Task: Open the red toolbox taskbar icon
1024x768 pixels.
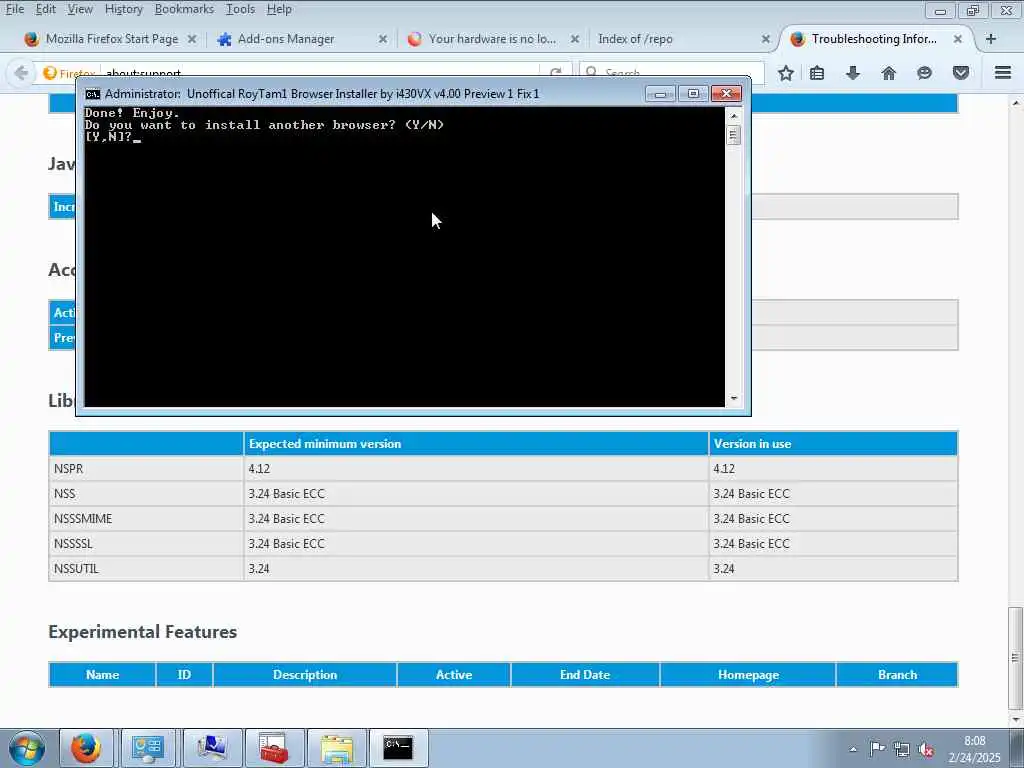Action: 274,748
